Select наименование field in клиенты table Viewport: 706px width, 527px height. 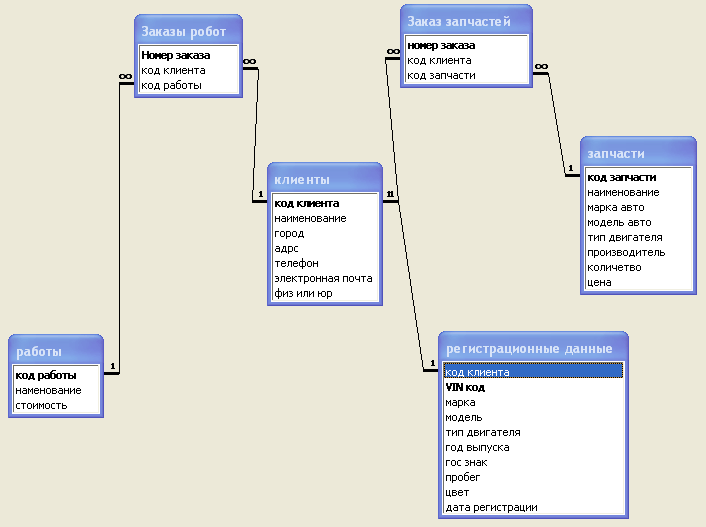(x=325, y=218)
